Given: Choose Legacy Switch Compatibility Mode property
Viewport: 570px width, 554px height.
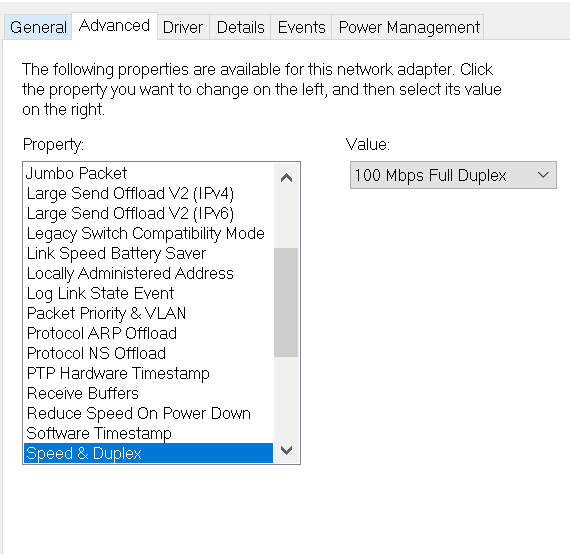Looking at the screenshot, I should (148, 233).
